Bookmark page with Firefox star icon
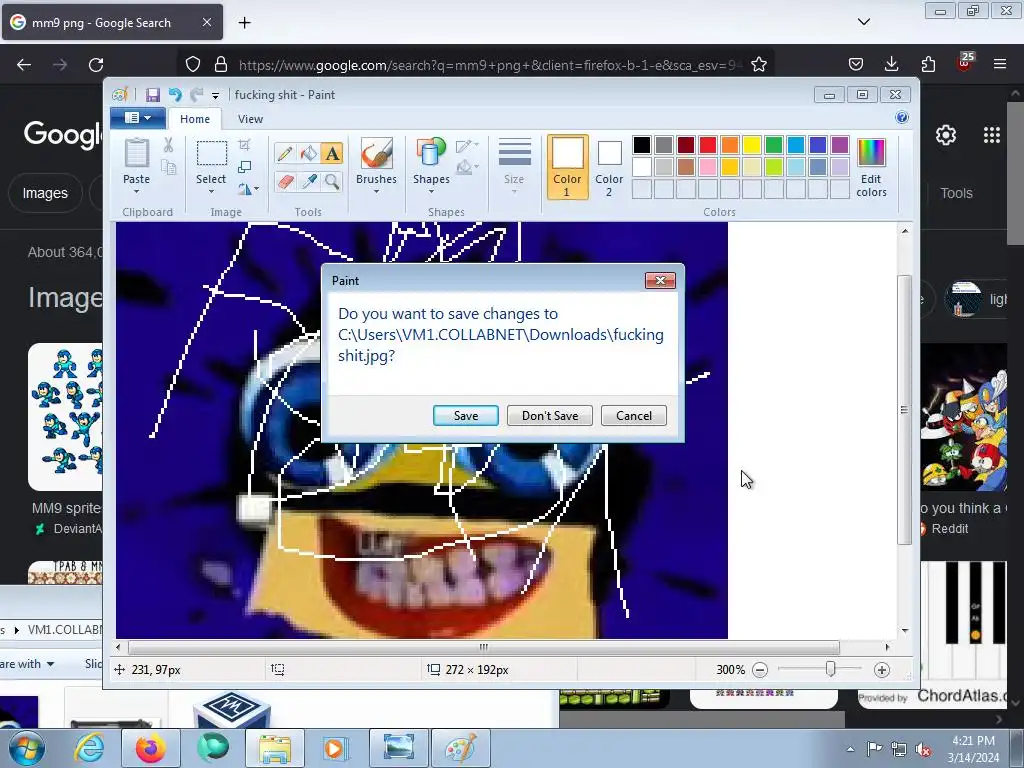 (x=758, y=65)
